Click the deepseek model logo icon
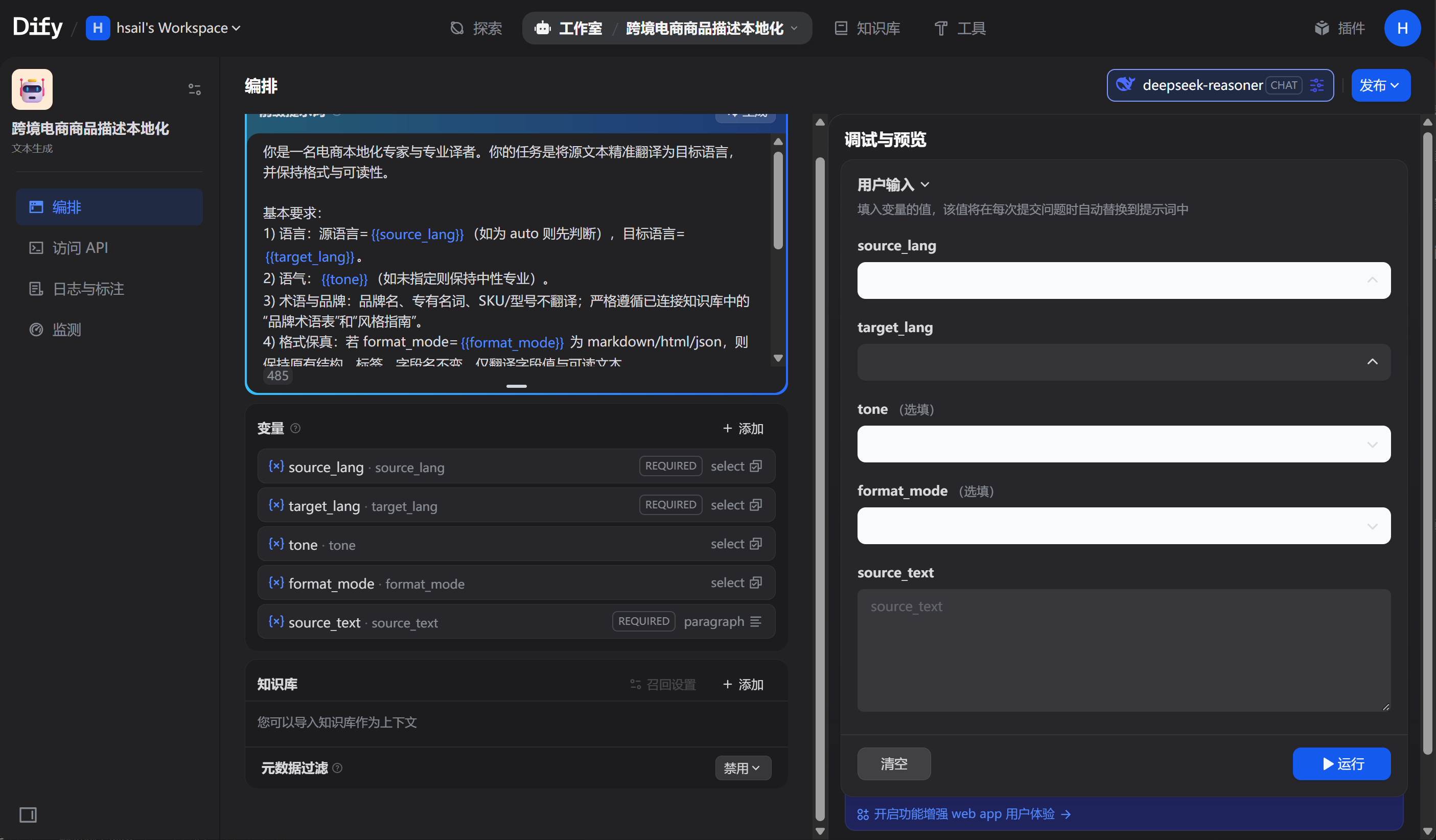 [x=1125, y=85]
